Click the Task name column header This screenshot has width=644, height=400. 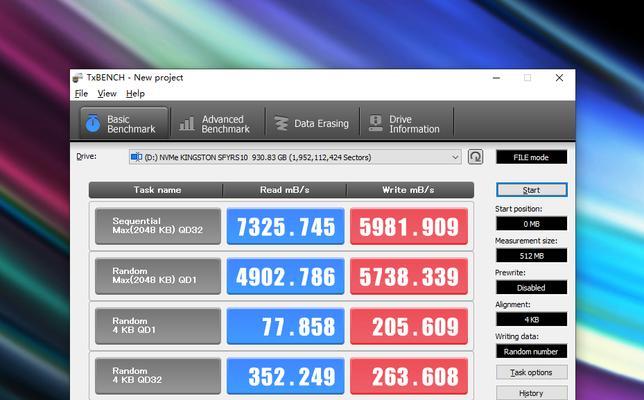point(156,190)
